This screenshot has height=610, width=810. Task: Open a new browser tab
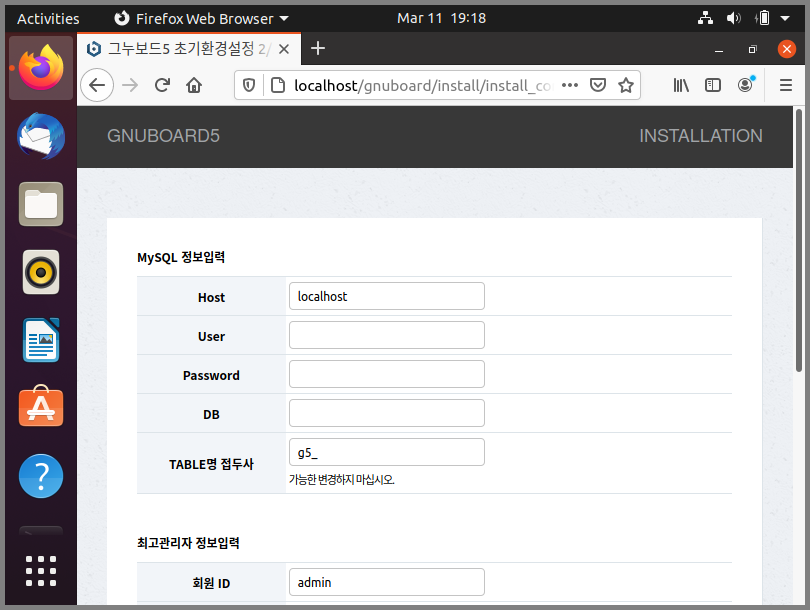pyautogui.click(x=318, y=49)
